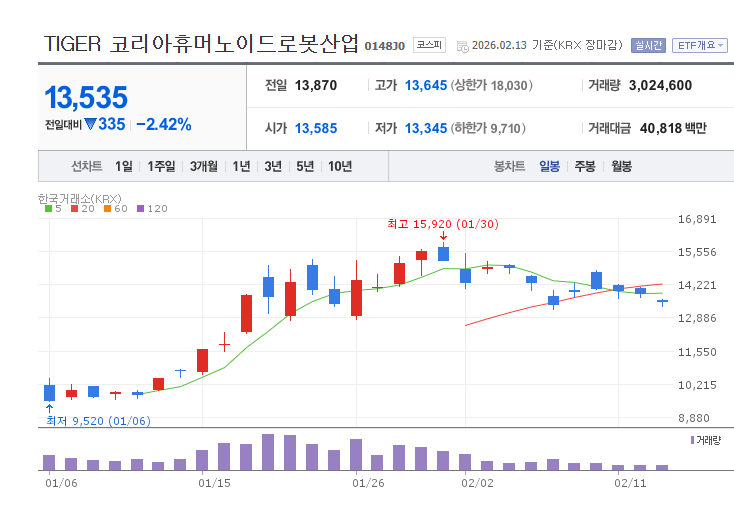Click the TIGER 코리아휴머노이드로봇산업 title
Viewport: 734px width, 514px height.
click(x=201, y=44)
